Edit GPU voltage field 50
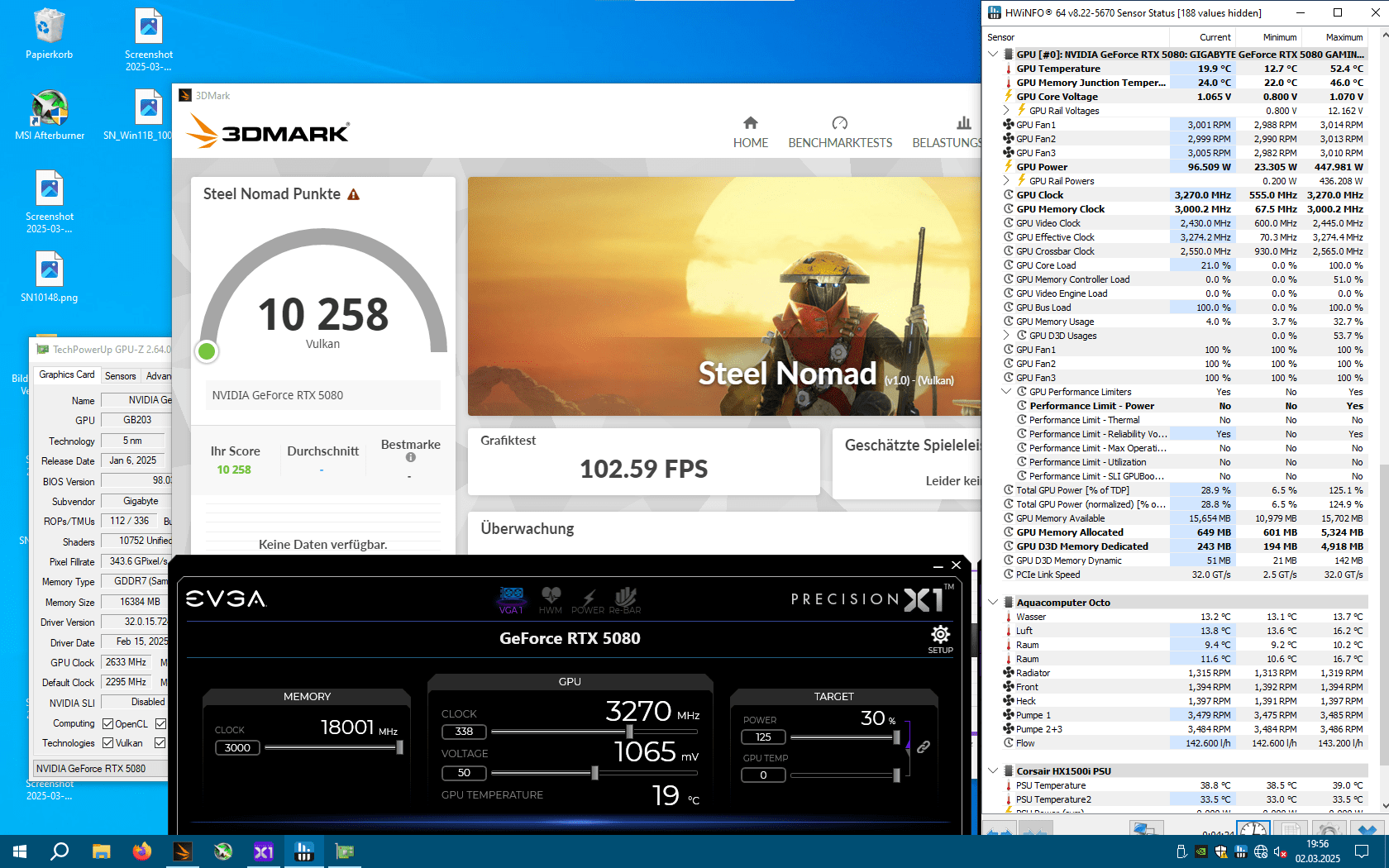This screenshot has width=1389, height=868. tap(464, 773)
